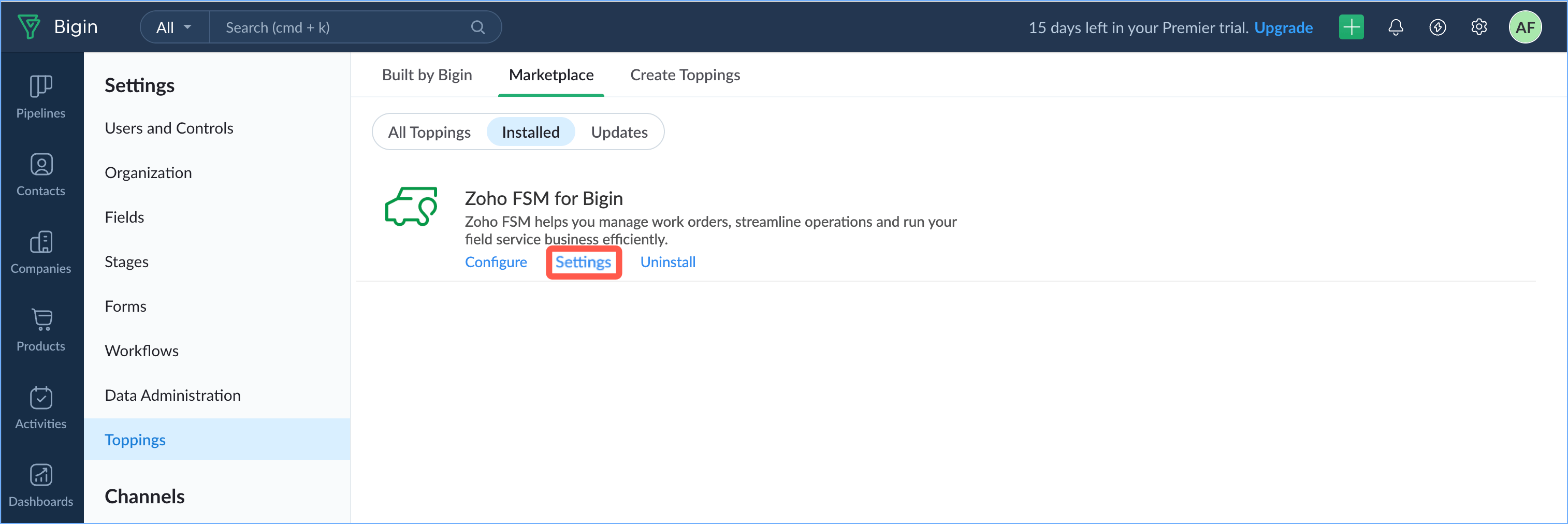Click the lightning bolt circle icon
This screenshot has width=1568, height=524.
(x=1437, y=27)
